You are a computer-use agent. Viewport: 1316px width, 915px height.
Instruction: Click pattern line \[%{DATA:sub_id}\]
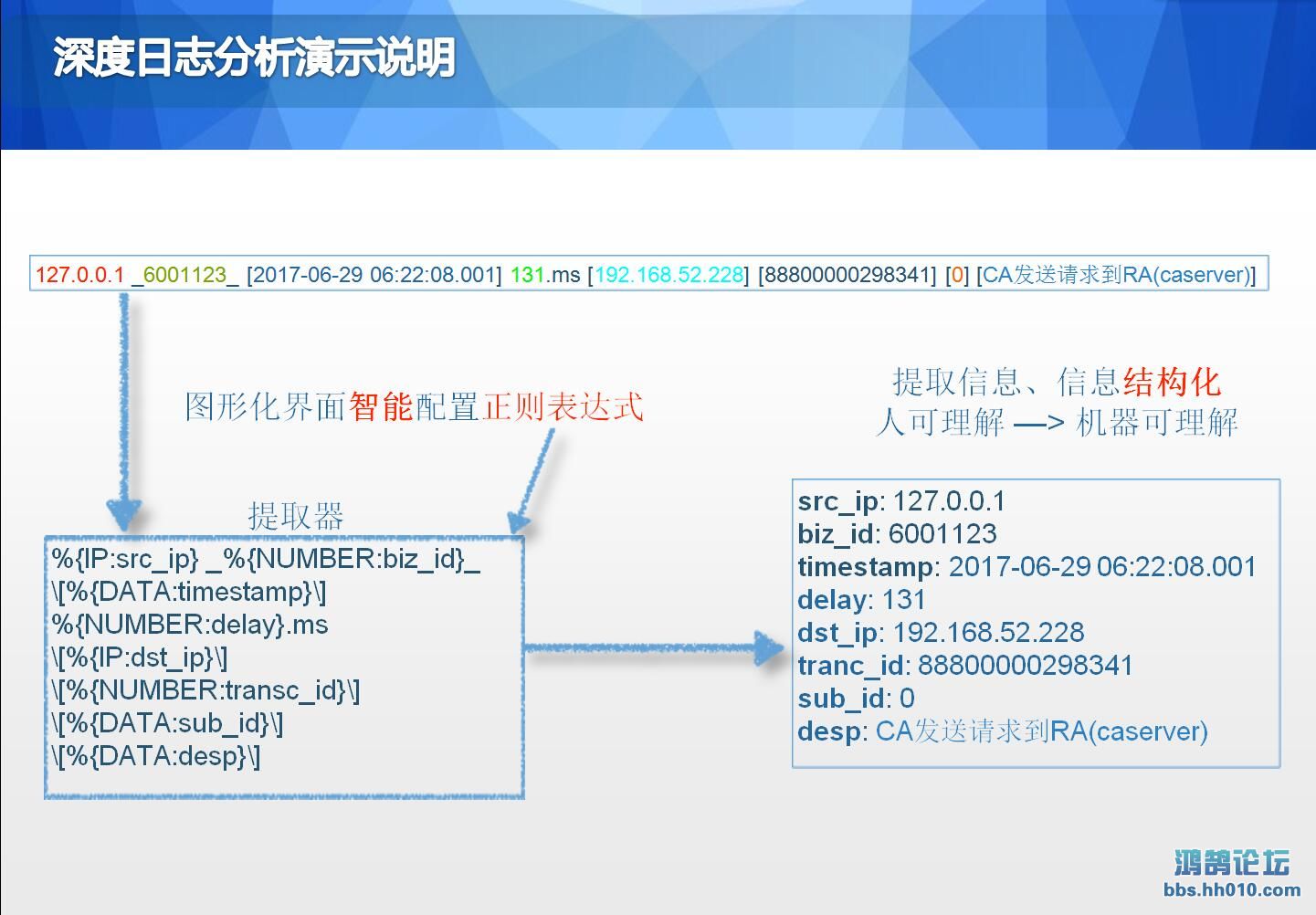click(x=167, y=723)
